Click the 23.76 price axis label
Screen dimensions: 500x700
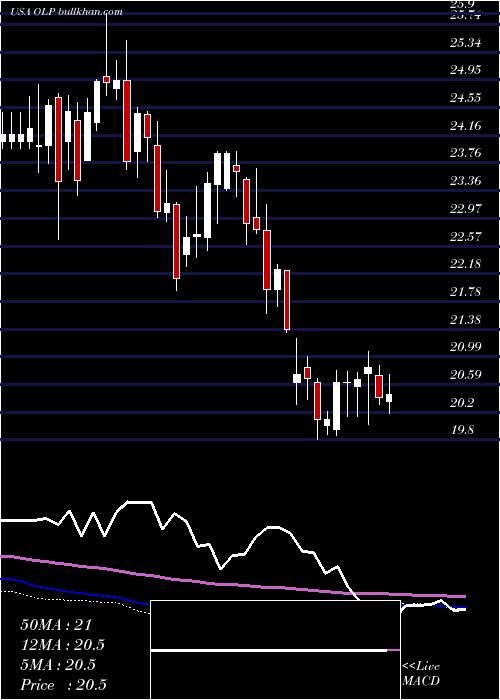pos(466,153)
